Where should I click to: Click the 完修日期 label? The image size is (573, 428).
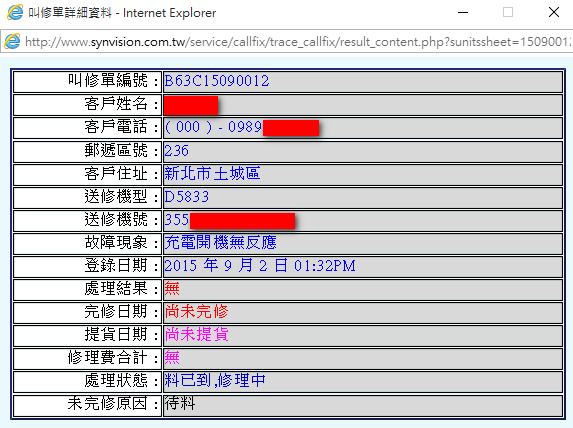[x=122, y=312]
